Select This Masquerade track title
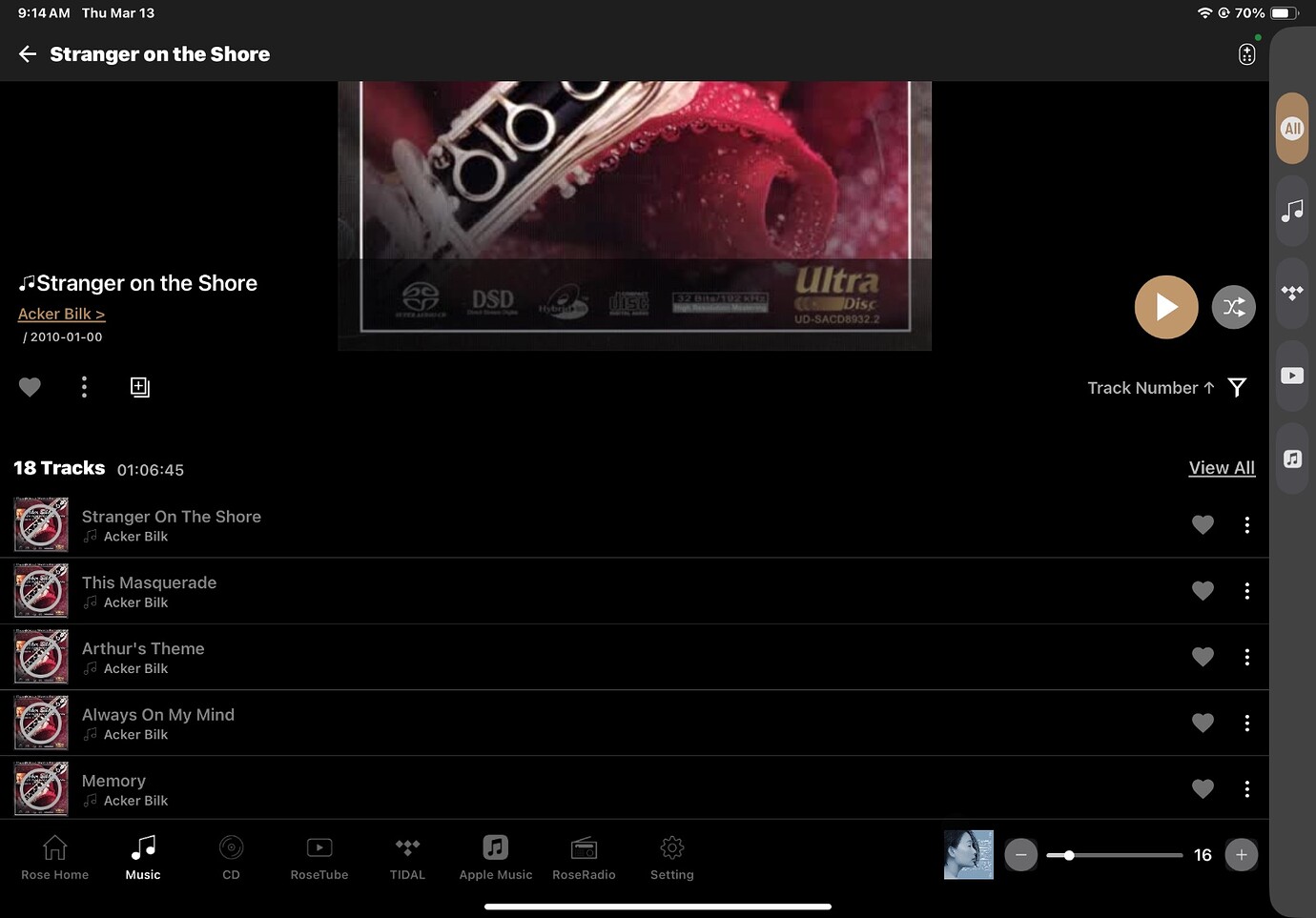The width and height of the screenshot is (1316, 918). (x=149, y=582)
